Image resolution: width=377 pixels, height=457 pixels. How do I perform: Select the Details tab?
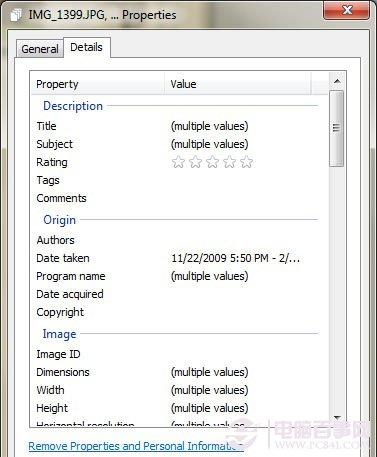(x=86, y=47)
